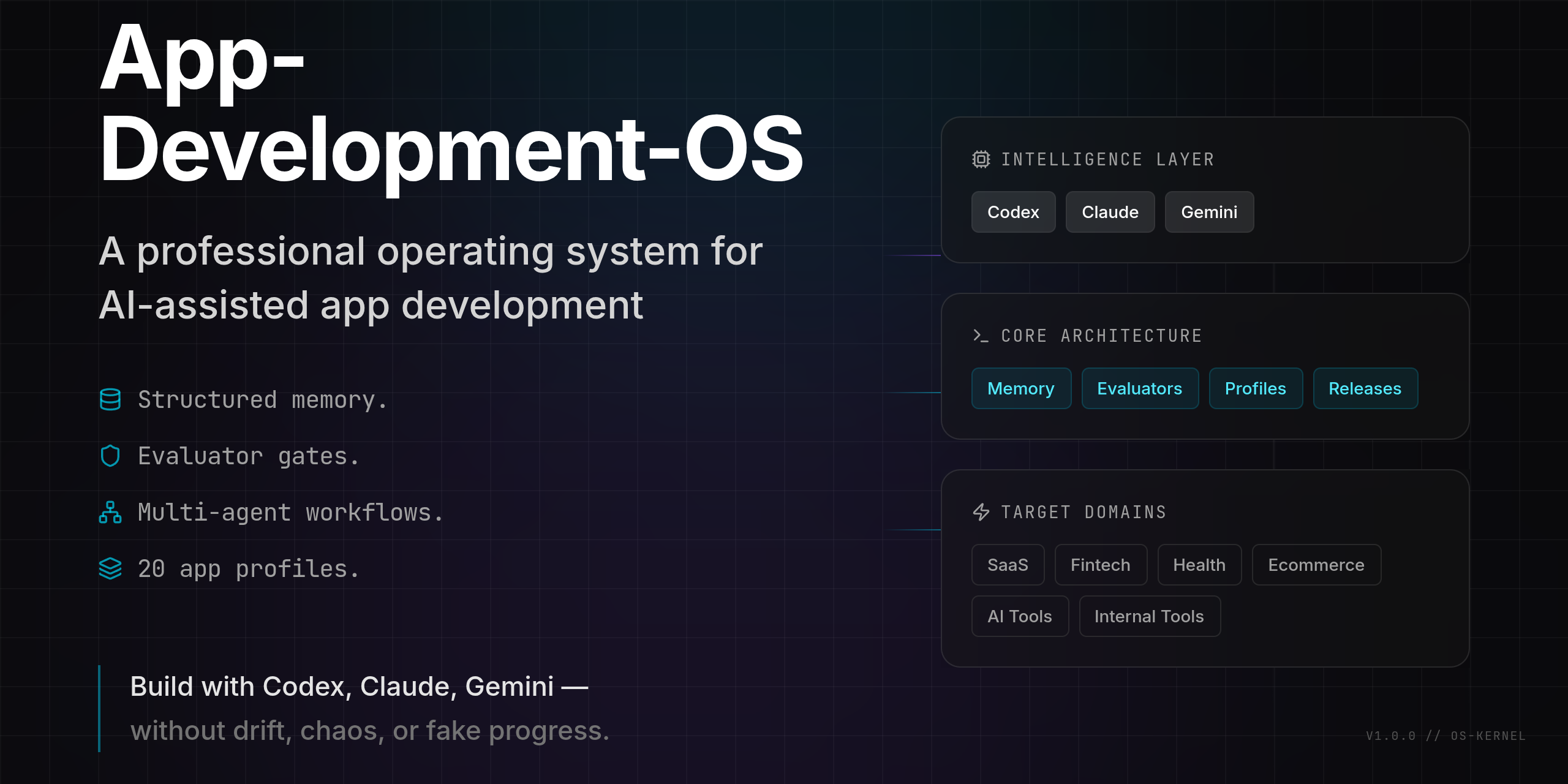Select the Releases chip

(1365, 388)
